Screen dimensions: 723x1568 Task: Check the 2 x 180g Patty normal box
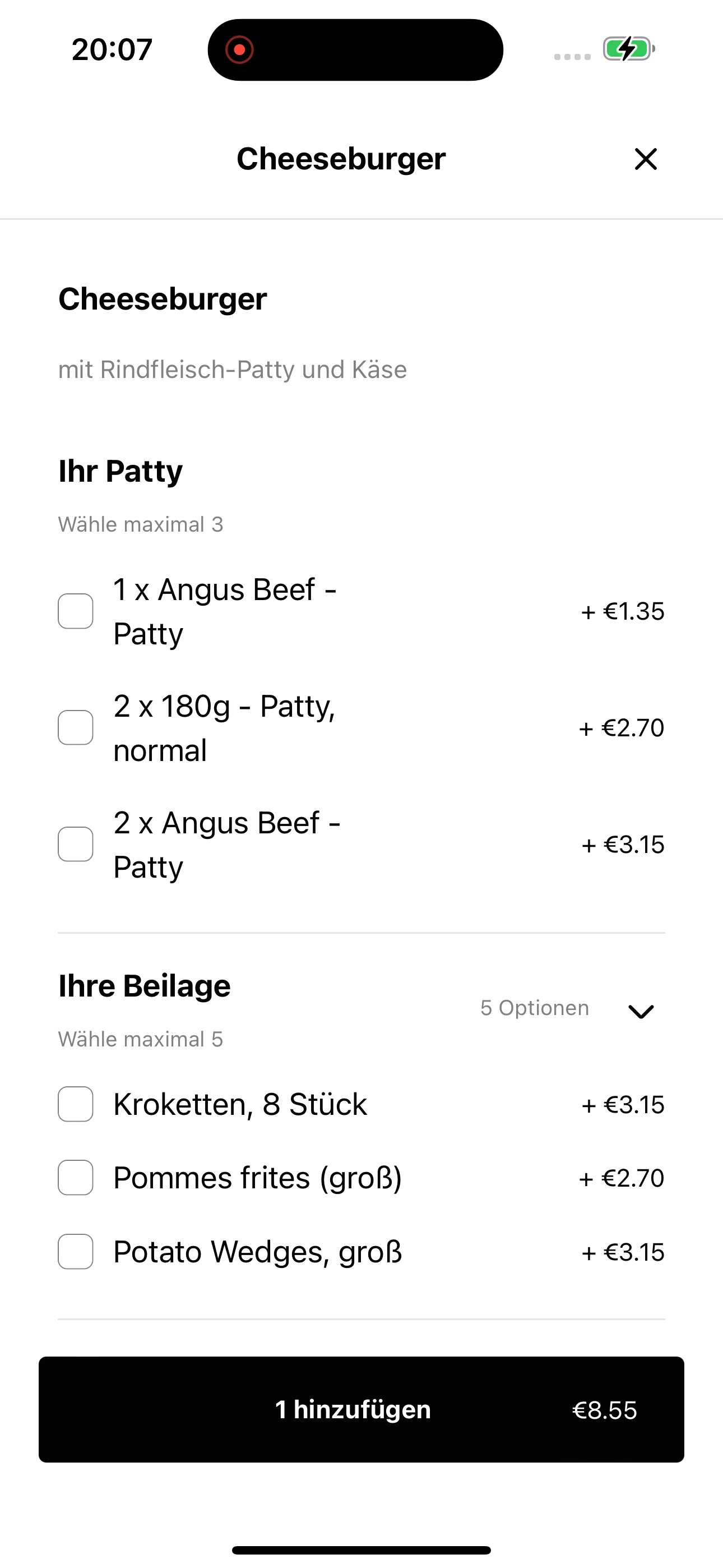click(76, 727)
